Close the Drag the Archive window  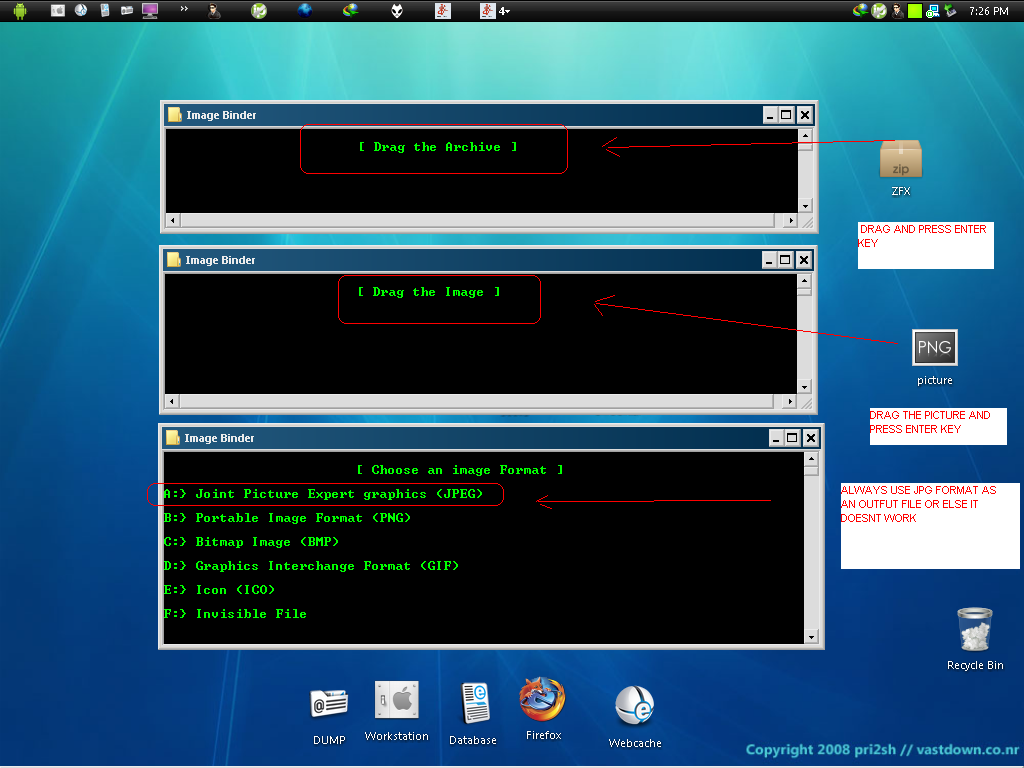[805, 115]
